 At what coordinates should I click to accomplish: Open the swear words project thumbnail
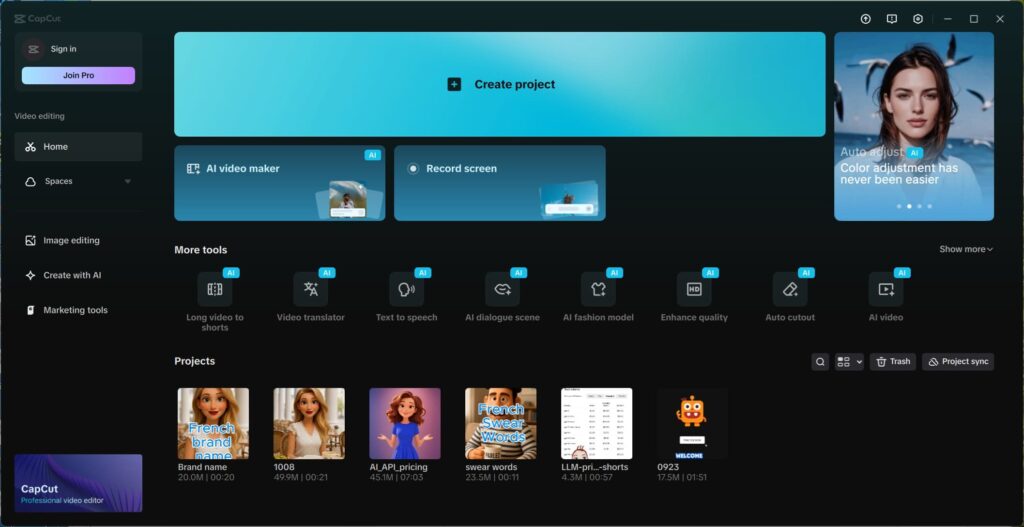pyautogui.click(x=501, y=423)
